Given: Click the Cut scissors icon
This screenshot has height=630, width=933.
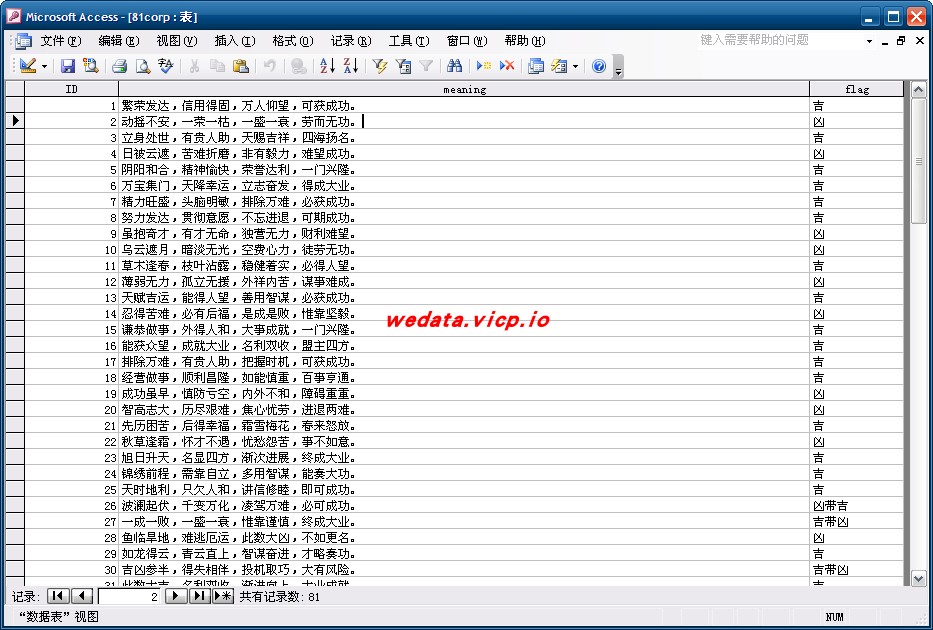Looking at the screenshot, I should [x=194, y=66].
